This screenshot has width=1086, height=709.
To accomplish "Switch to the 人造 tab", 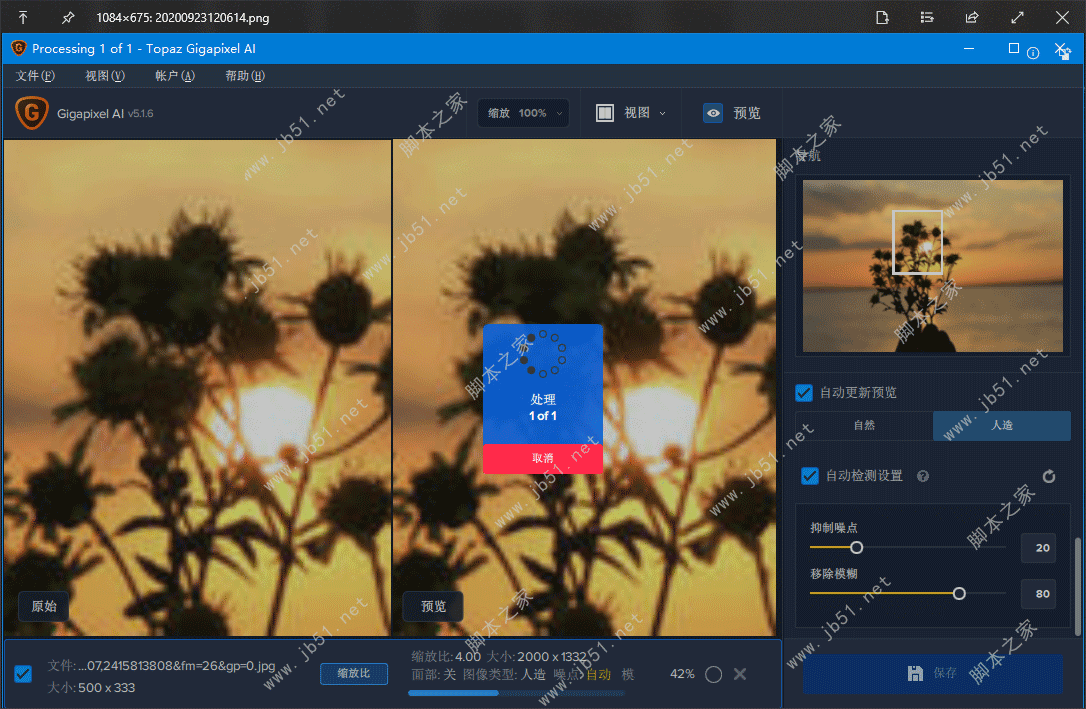I will pos(1002,425).
